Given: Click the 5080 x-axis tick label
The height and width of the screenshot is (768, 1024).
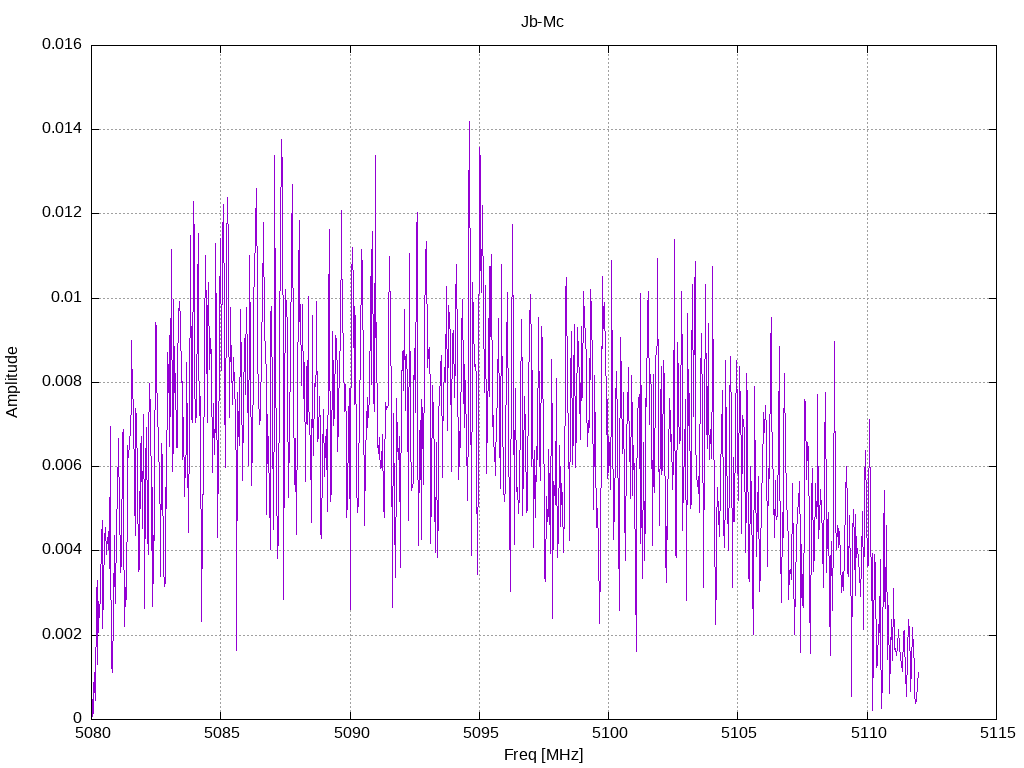Looking at the screenshot, I should (92, 733).
